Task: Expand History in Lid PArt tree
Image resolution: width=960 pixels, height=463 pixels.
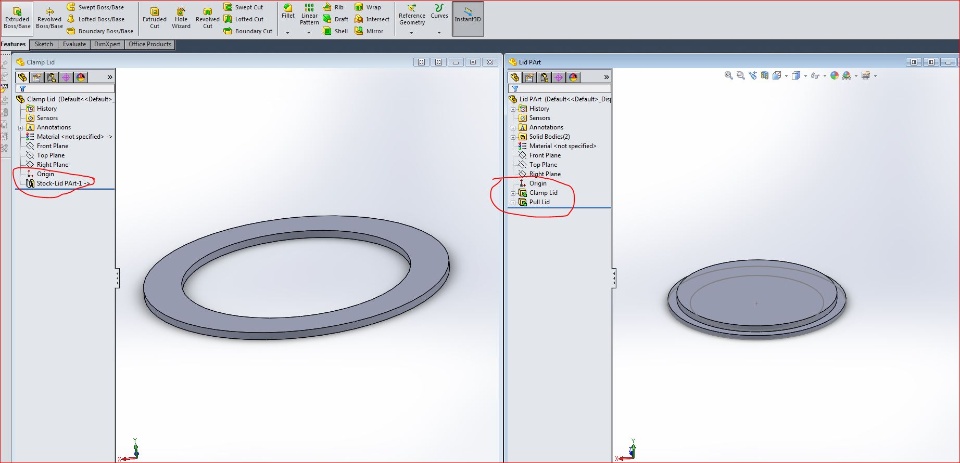Action: 513,109
